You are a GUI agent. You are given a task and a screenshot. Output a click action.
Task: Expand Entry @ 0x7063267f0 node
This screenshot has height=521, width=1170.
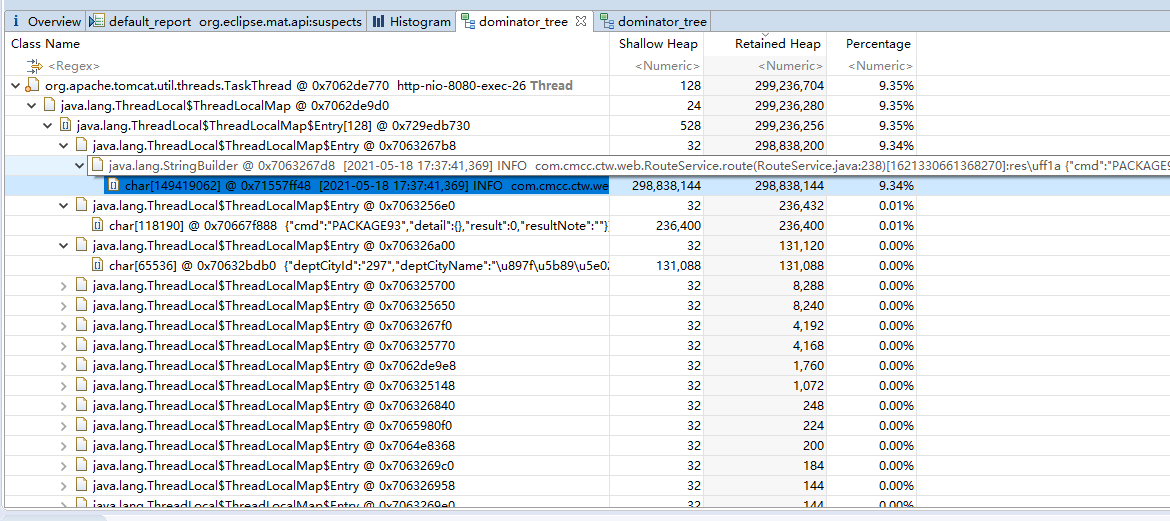point(63,325)
